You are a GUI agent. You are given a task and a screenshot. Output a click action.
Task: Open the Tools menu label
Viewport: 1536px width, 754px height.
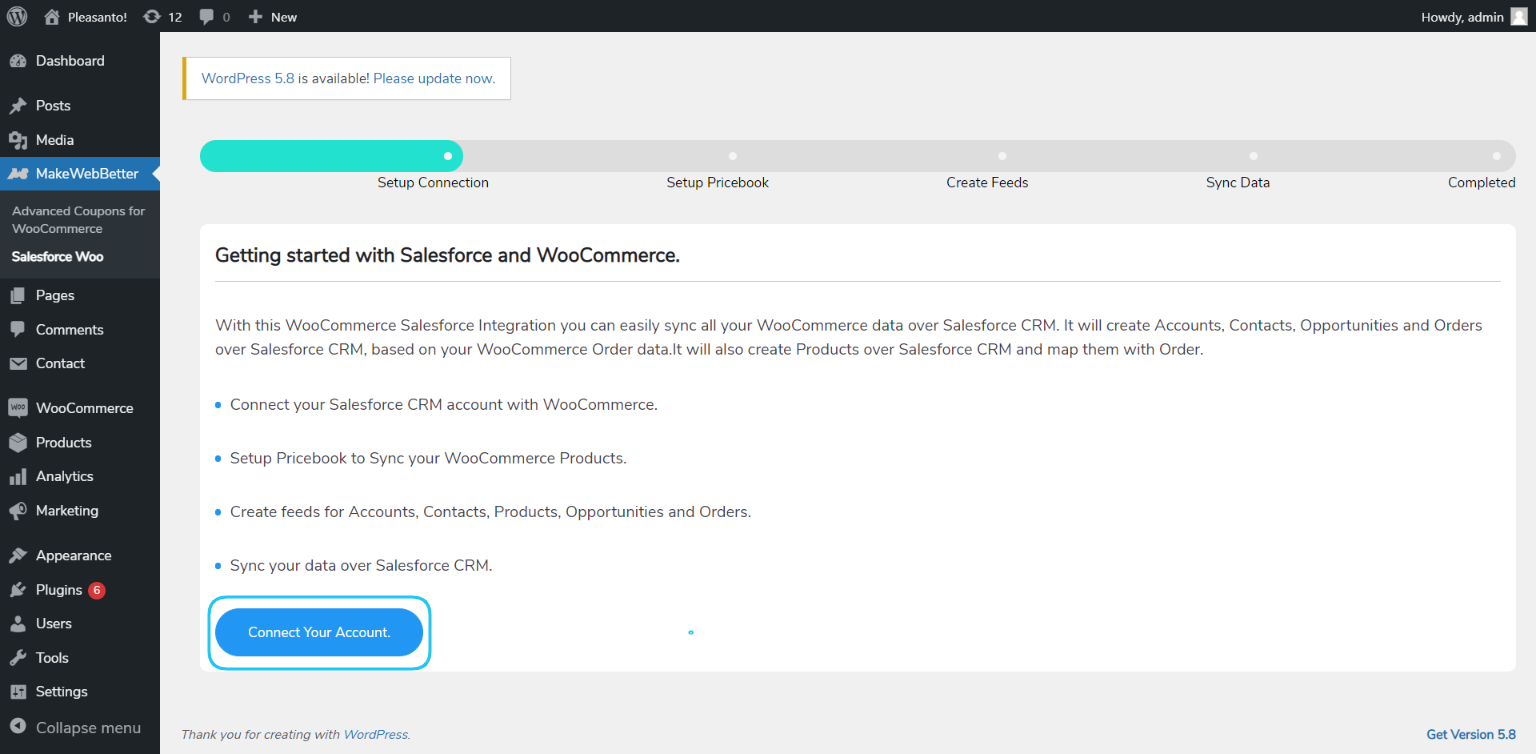click(x=52, y=657)
